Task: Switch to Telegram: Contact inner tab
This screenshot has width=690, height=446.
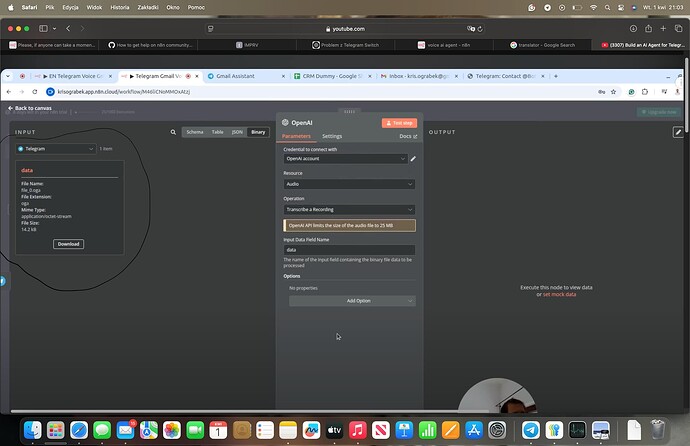Action: point(505,76)
